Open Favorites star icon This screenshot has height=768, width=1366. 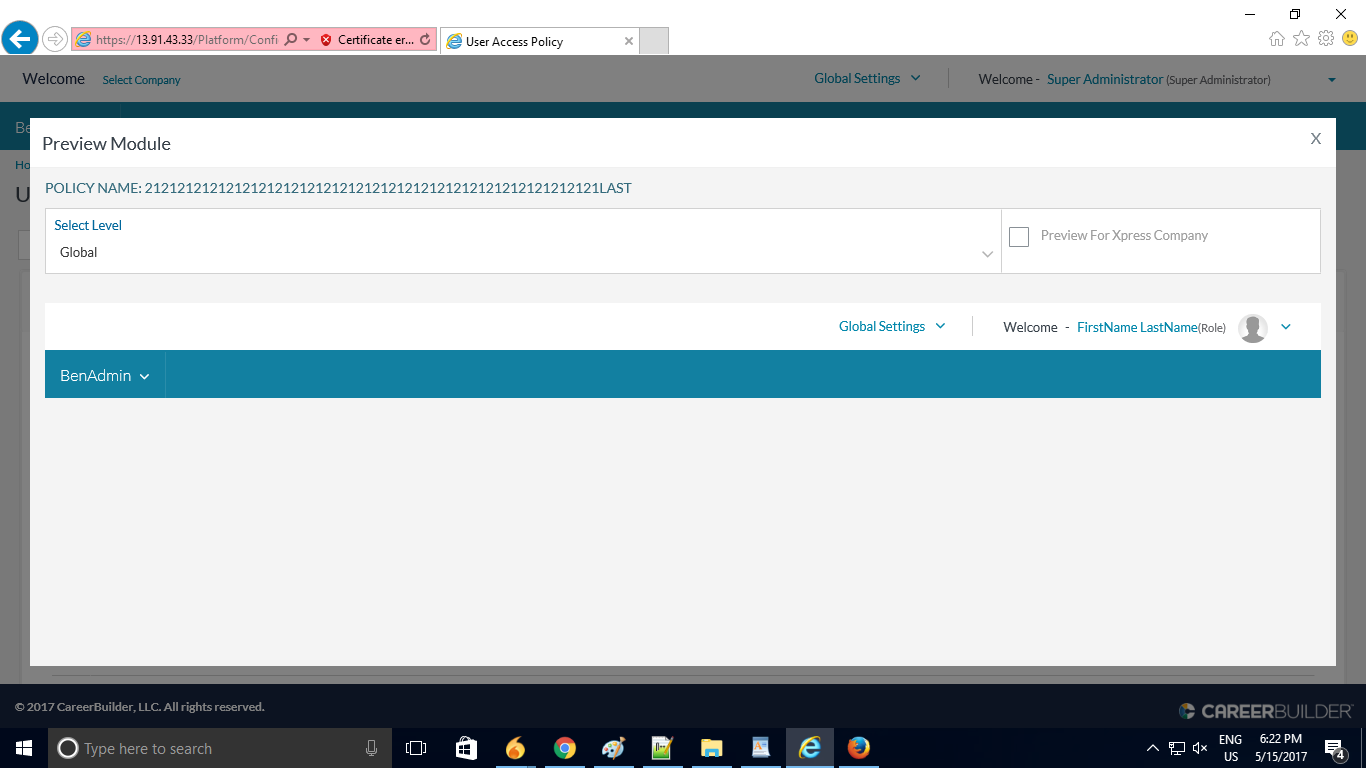click(x=1301, y=39)
